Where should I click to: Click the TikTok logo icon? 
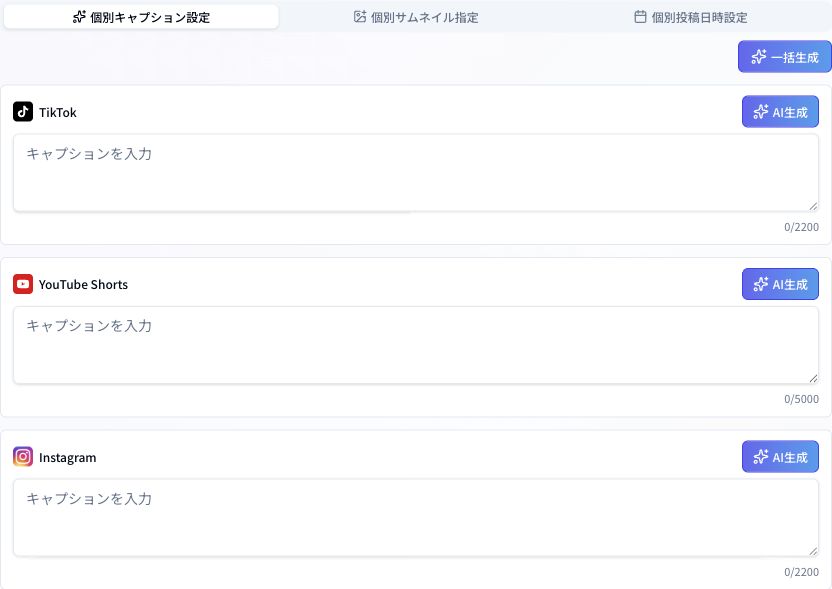[x=23, y=111]
